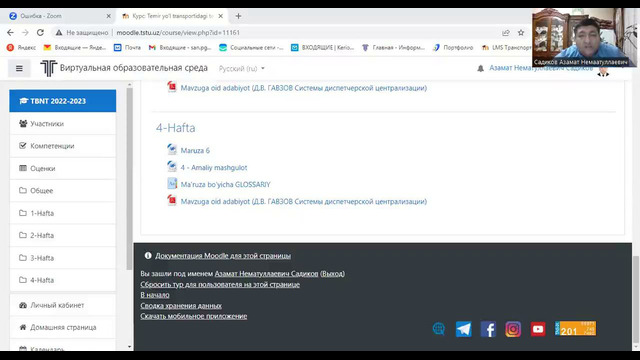
Task: Click Сбросить тур для пользователя link
Action: click(x=220, y=284)
